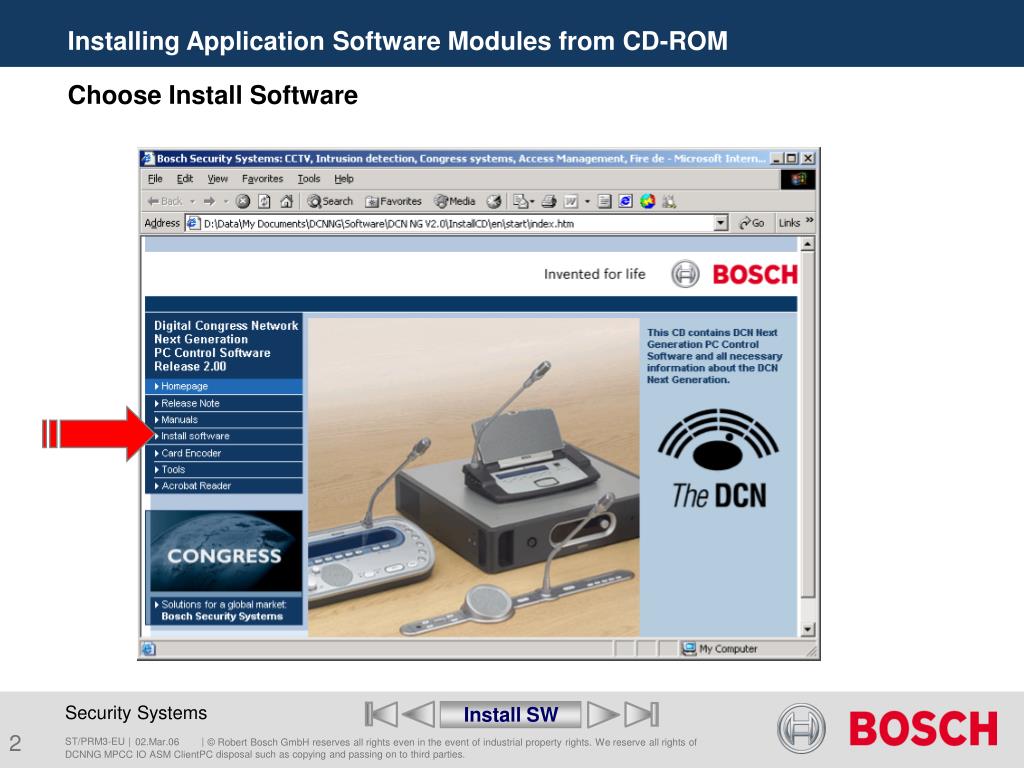Screen dimensions: 1024x768
Task: Go to Home page icon
Action: click(286, 201)
